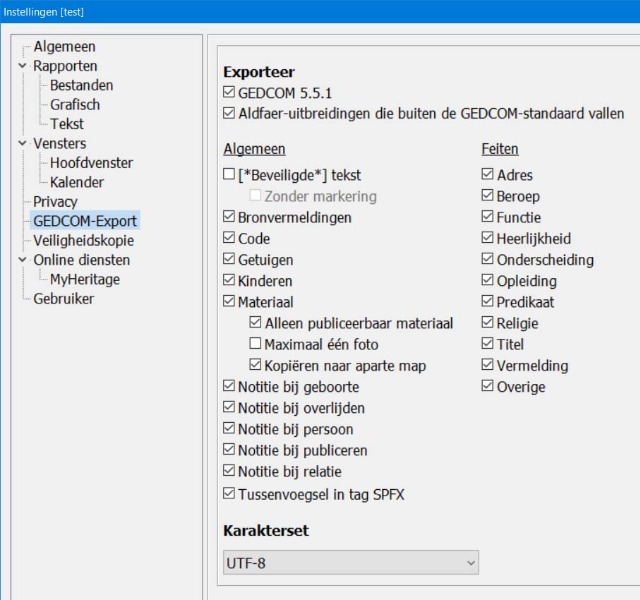Uncheck the GEDCOM 5.5.1 checkbox
The width and height of the screenshot is (640, 600).
tap(229, 94)
